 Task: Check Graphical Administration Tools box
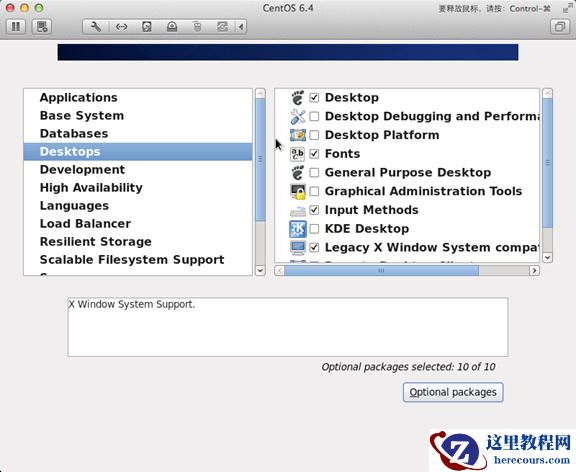click(x=314, y=191)
